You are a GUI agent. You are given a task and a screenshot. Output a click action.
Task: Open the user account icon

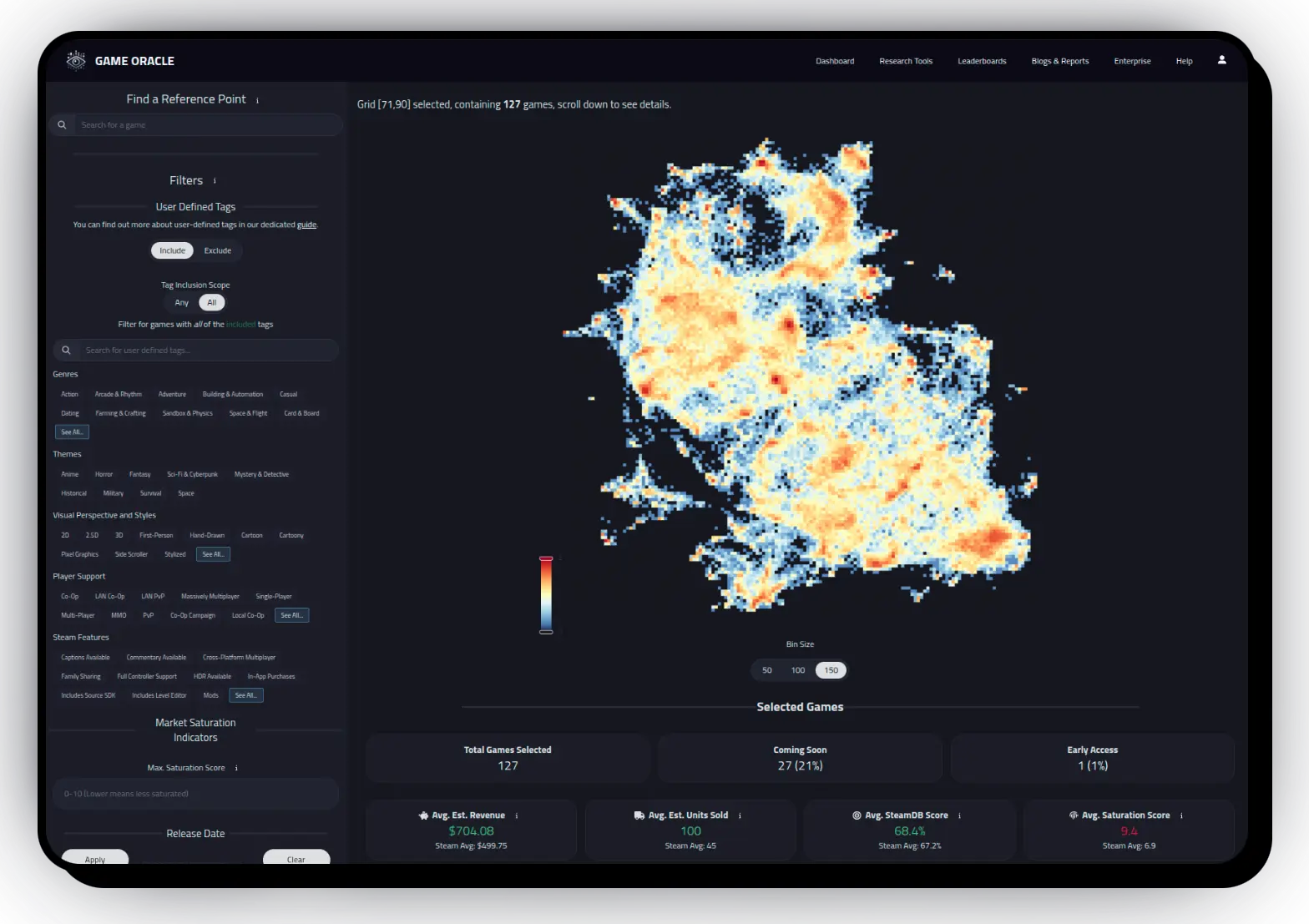coord(1221,60)
